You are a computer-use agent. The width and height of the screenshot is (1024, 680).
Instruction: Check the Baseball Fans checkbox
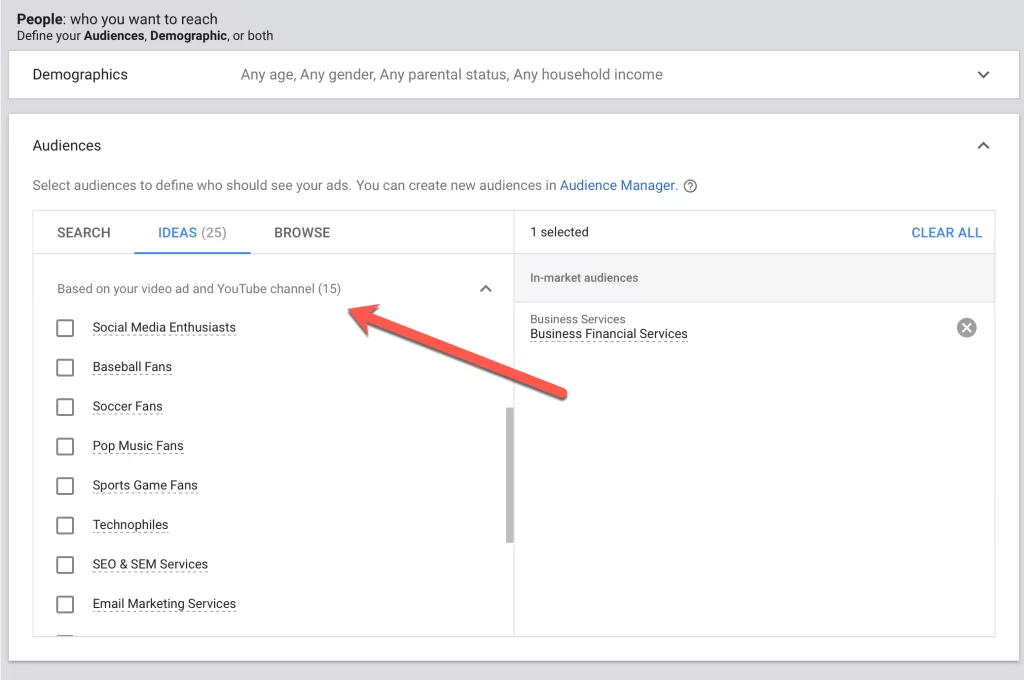(x=65, y=367)
